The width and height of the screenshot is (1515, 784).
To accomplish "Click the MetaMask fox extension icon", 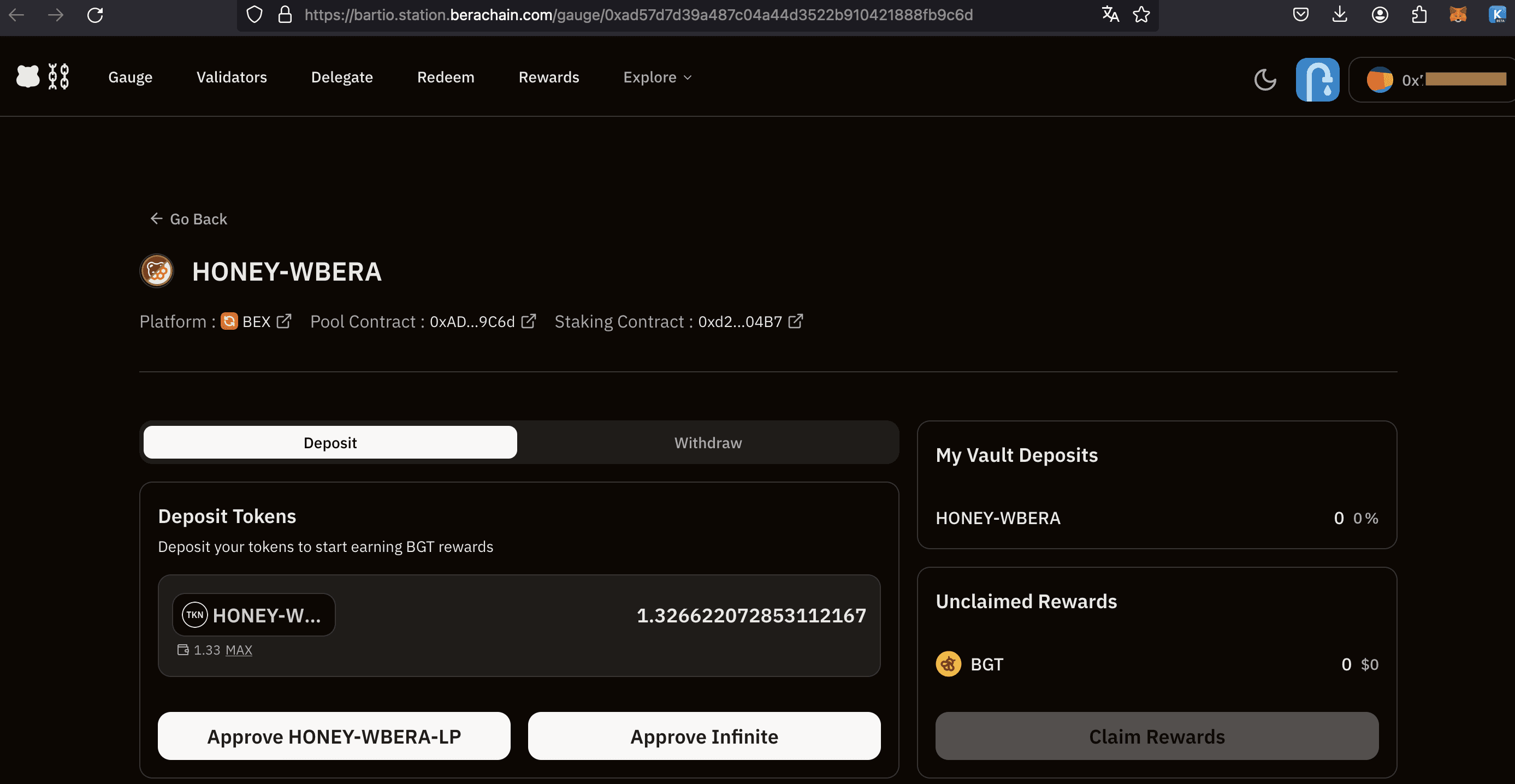I will tap(1458, 15).
